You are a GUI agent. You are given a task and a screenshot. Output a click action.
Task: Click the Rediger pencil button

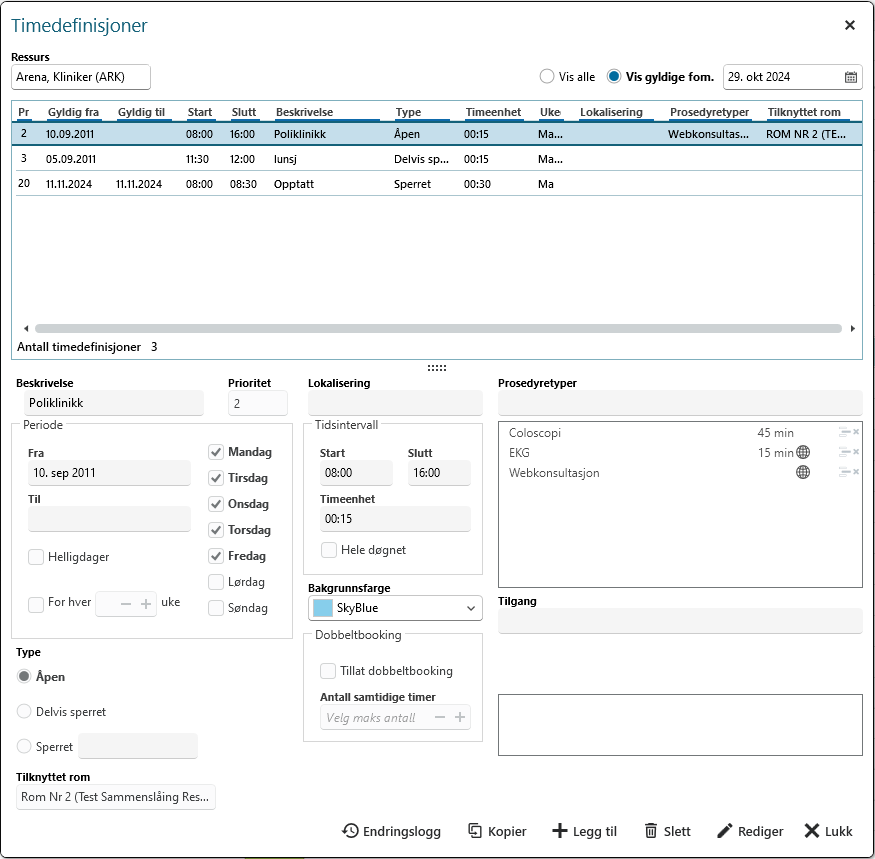pyautogui.click(x=750, y=831)
